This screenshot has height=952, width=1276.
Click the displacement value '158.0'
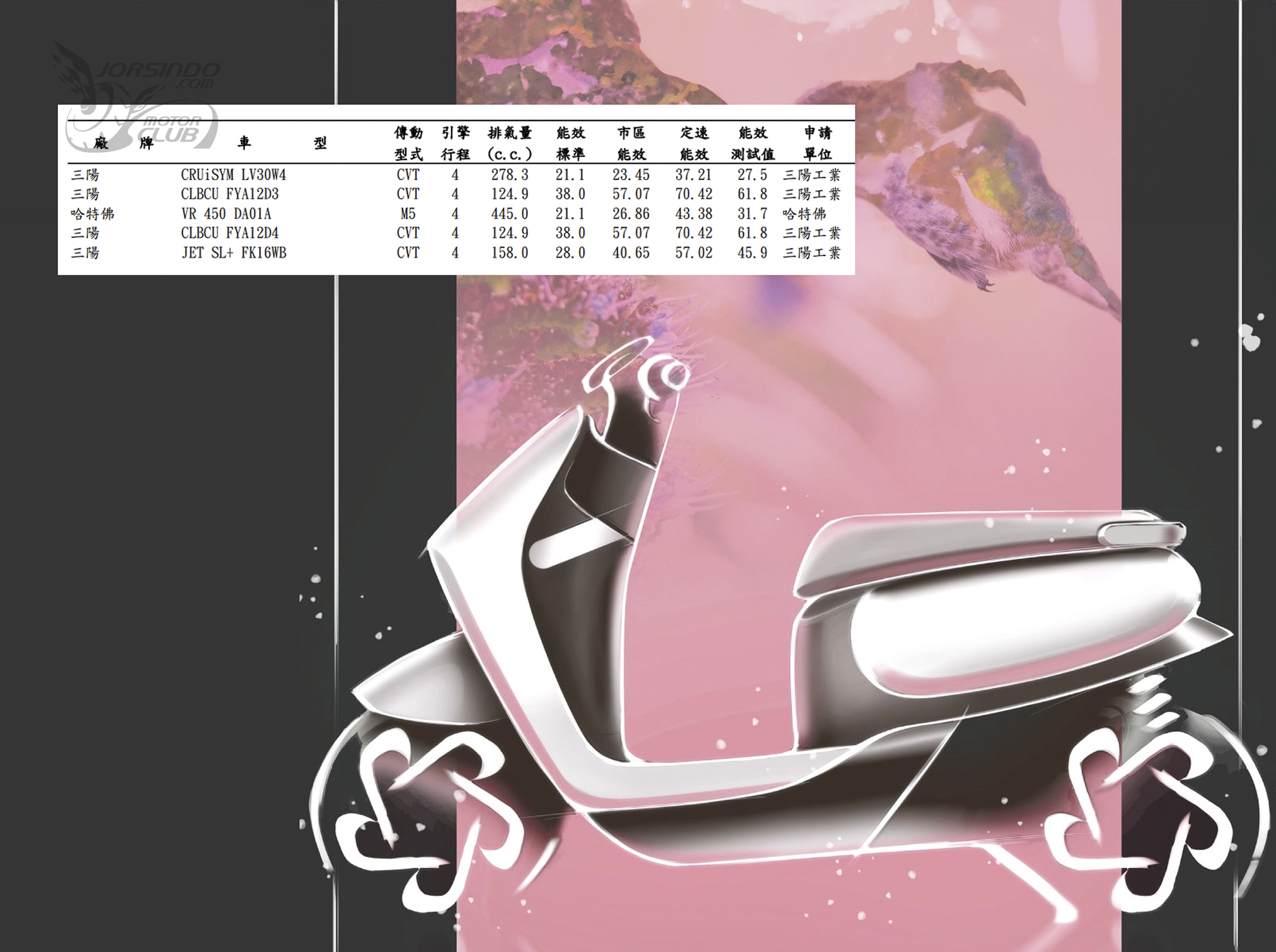[510, 253]
